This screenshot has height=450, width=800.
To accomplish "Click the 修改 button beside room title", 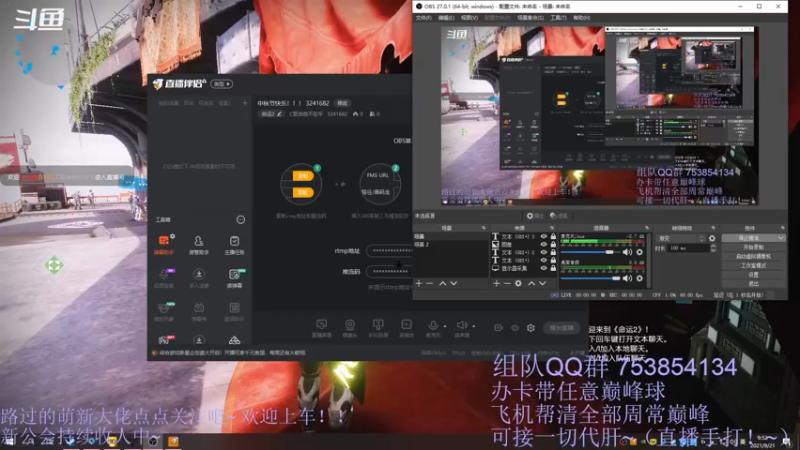I will 342,103.
